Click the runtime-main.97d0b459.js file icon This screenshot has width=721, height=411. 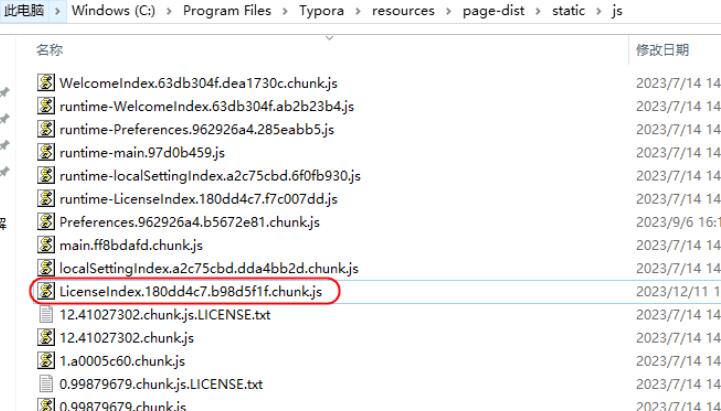coord(46,152)
